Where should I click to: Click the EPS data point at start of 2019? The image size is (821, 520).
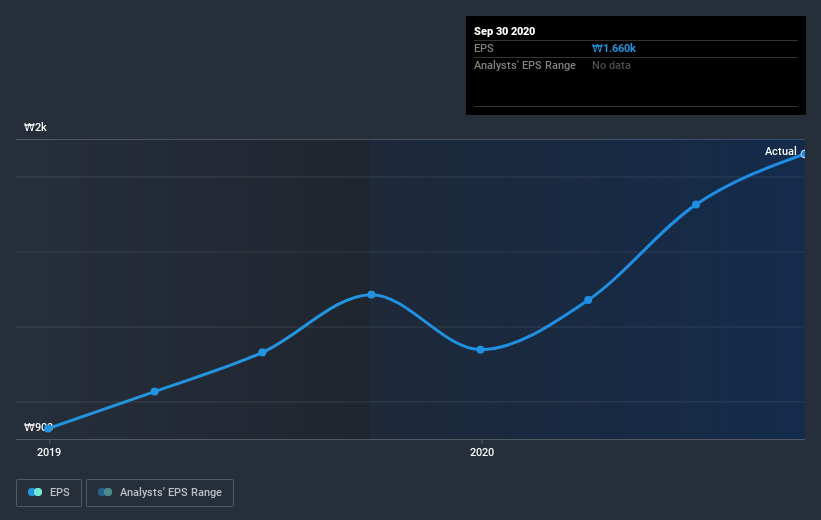click(x=48, y=428)
